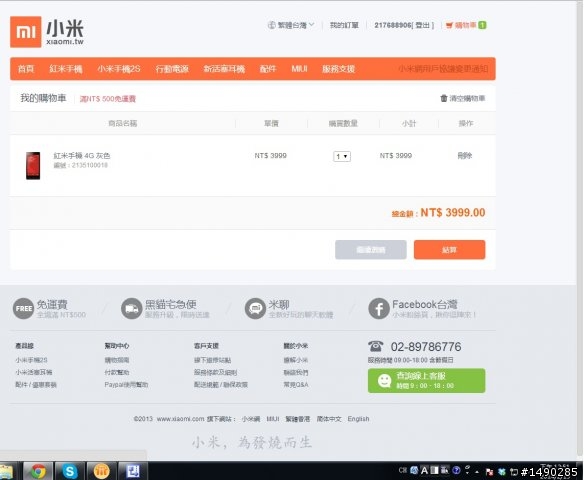Click the red flag action center tray icon
The image size is (584, 480).
point(489,472)
